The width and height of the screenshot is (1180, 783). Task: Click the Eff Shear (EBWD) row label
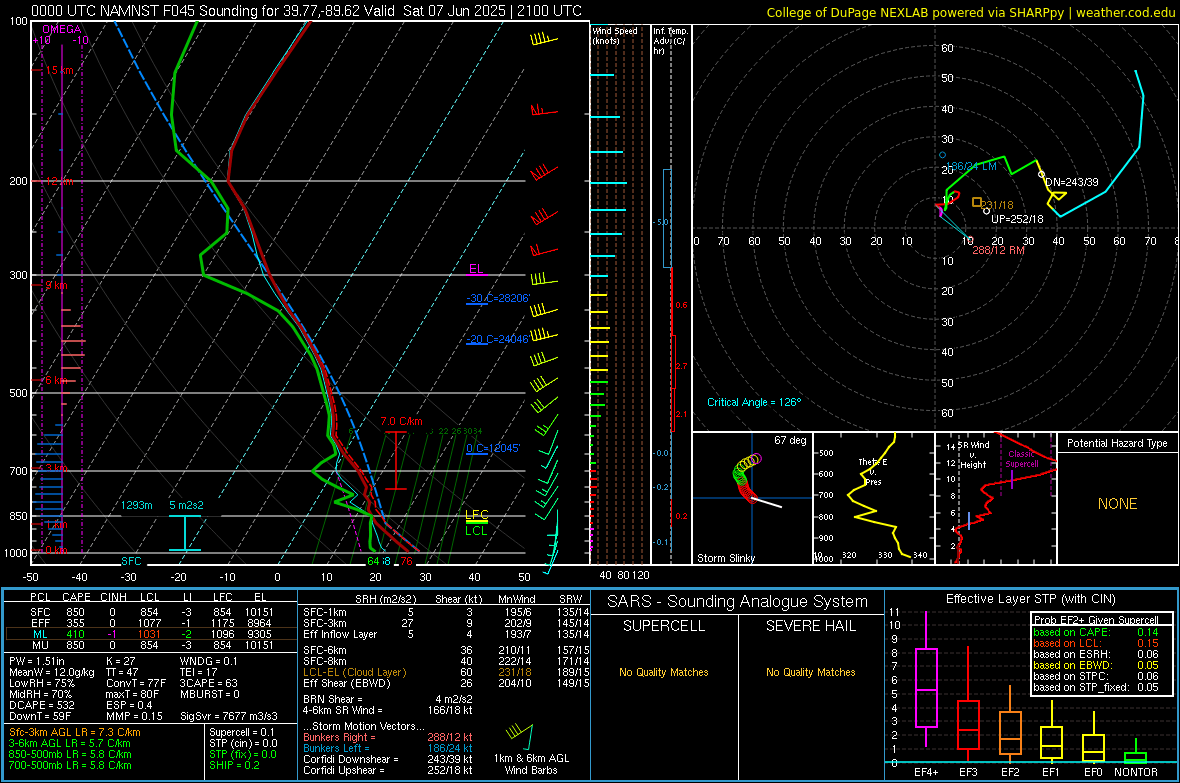(x=347, y=684)
